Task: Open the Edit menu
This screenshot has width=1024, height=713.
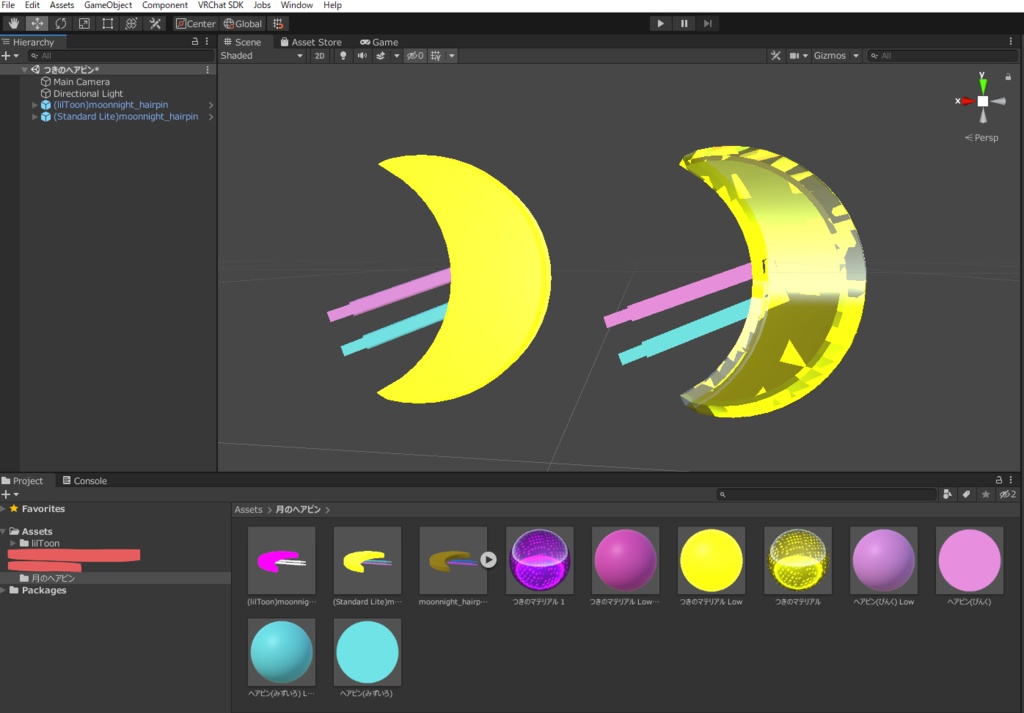Action: [32, 5]
